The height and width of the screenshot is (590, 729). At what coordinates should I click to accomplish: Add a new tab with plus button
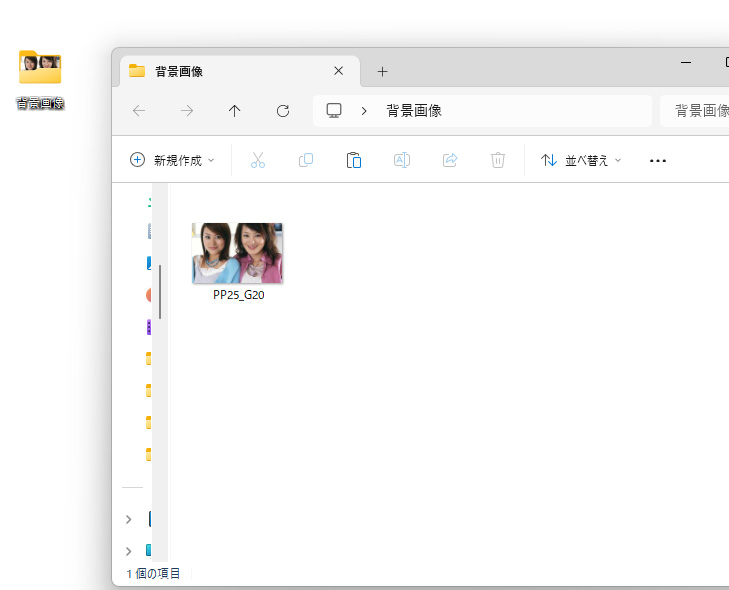point(382,72)
